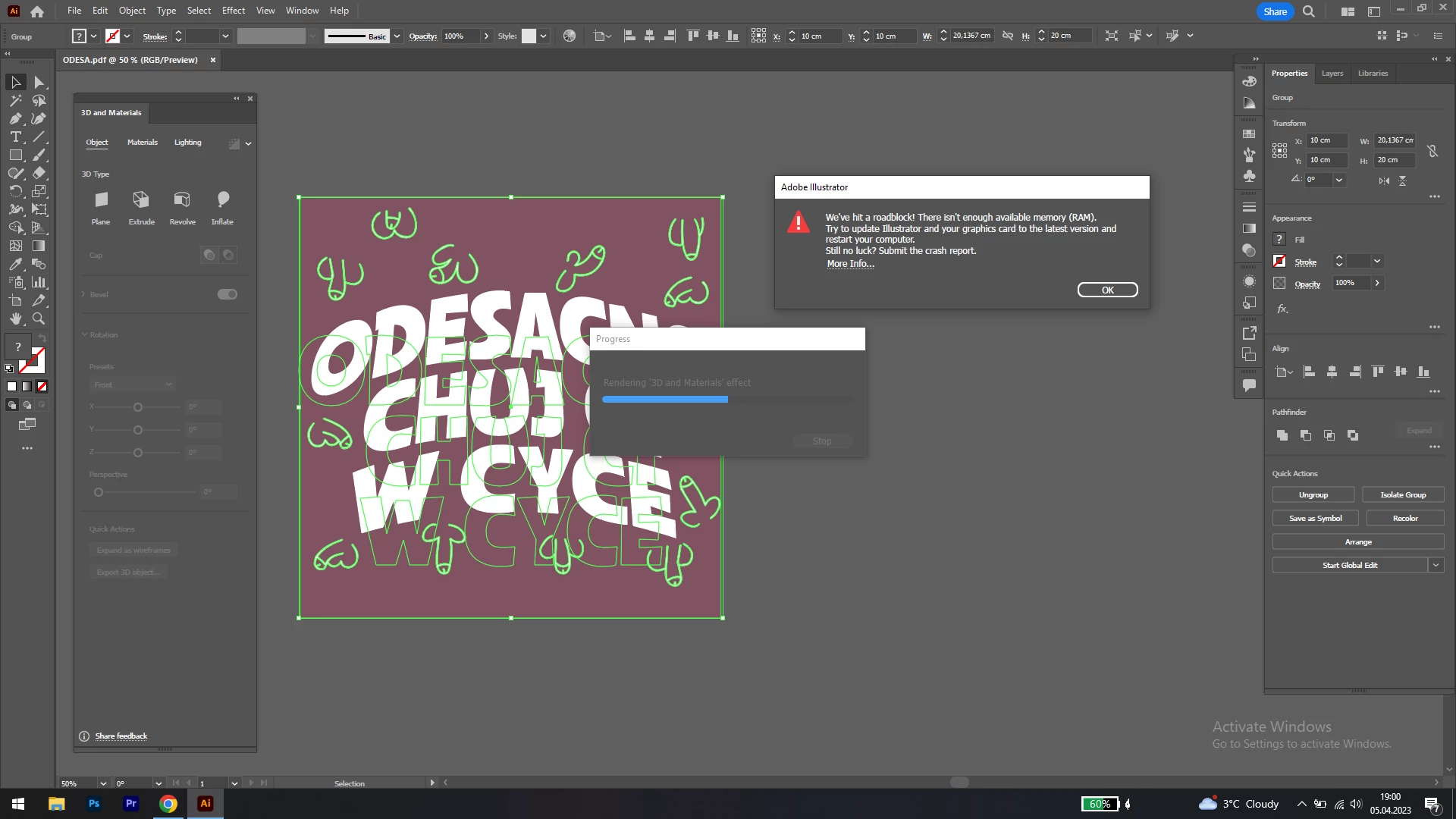Image resolution: width=1456 pixels, height=819 pixels.
Task: Open the zoom level 50% dropdown
Action: pos(103,783)
